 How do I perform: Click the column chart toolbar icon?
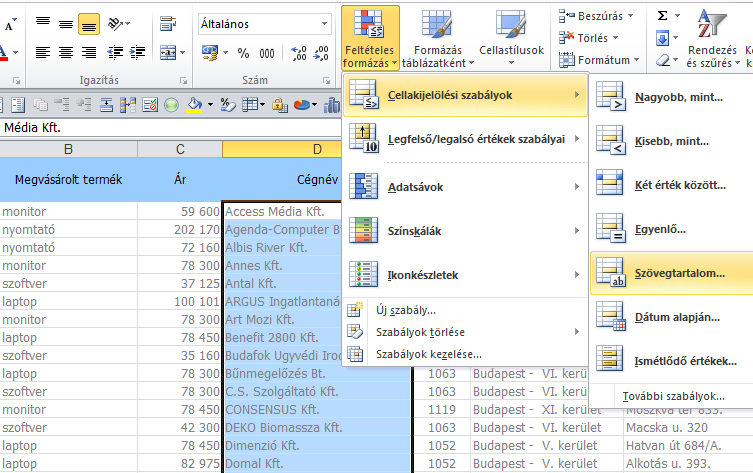click(x=332, y=105)
